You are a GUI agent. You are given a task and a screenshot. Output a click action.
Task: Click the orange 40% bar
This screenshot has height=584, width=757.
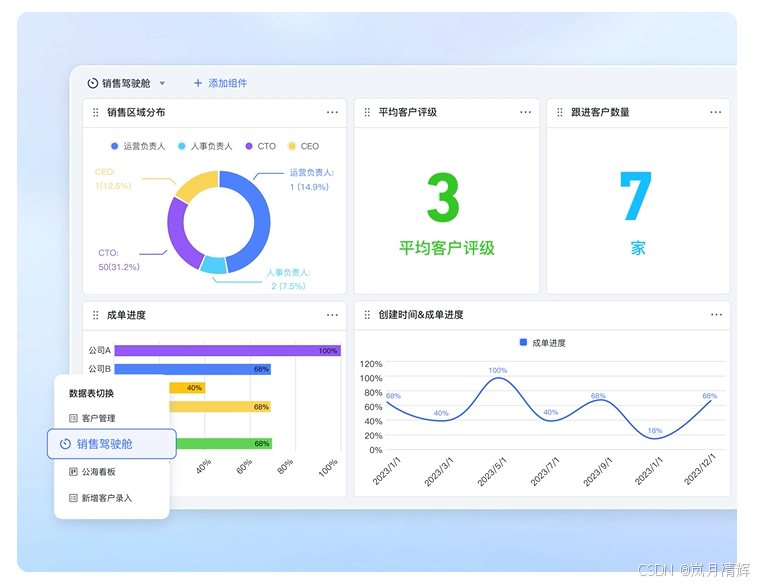(187, 388)
